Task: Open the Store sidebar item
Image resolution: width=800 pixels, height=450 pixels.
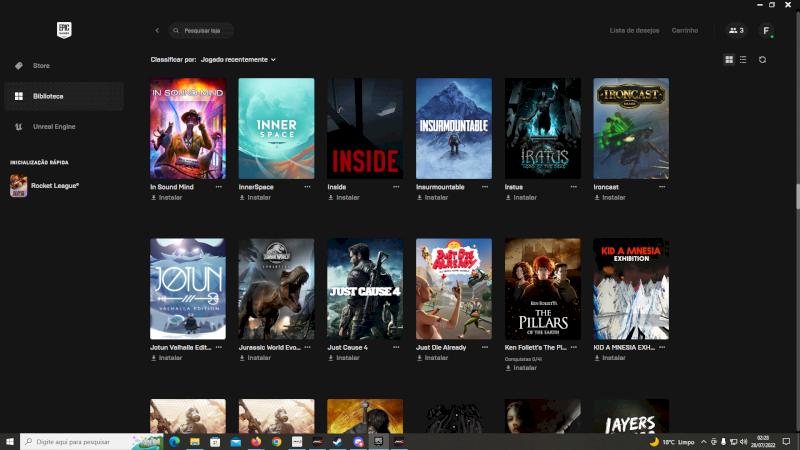Action: pyautogui.click(x=41, y=66)
